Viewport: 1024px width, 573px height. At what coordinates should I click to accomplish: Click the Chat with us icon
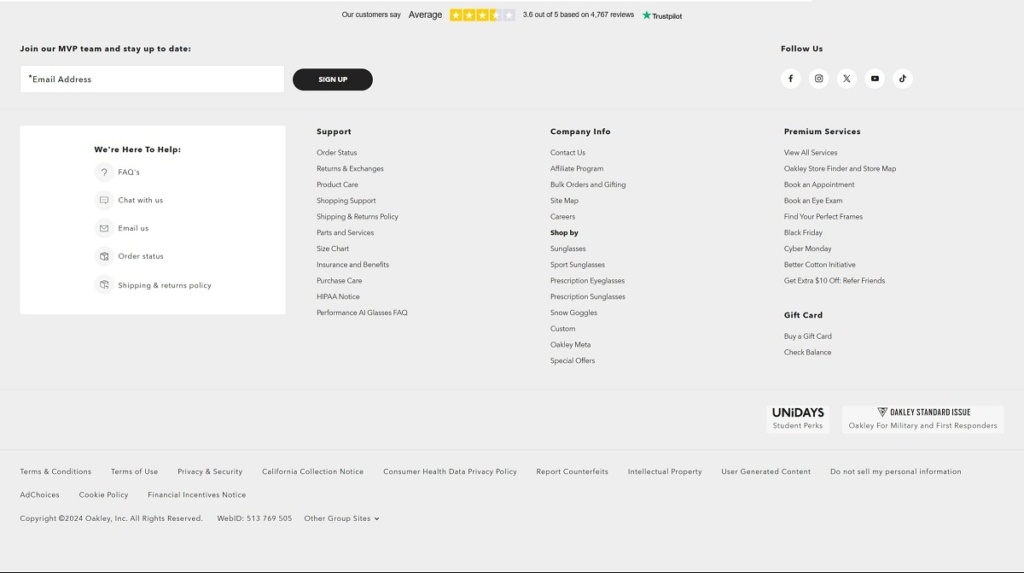[x=104, y=200]
